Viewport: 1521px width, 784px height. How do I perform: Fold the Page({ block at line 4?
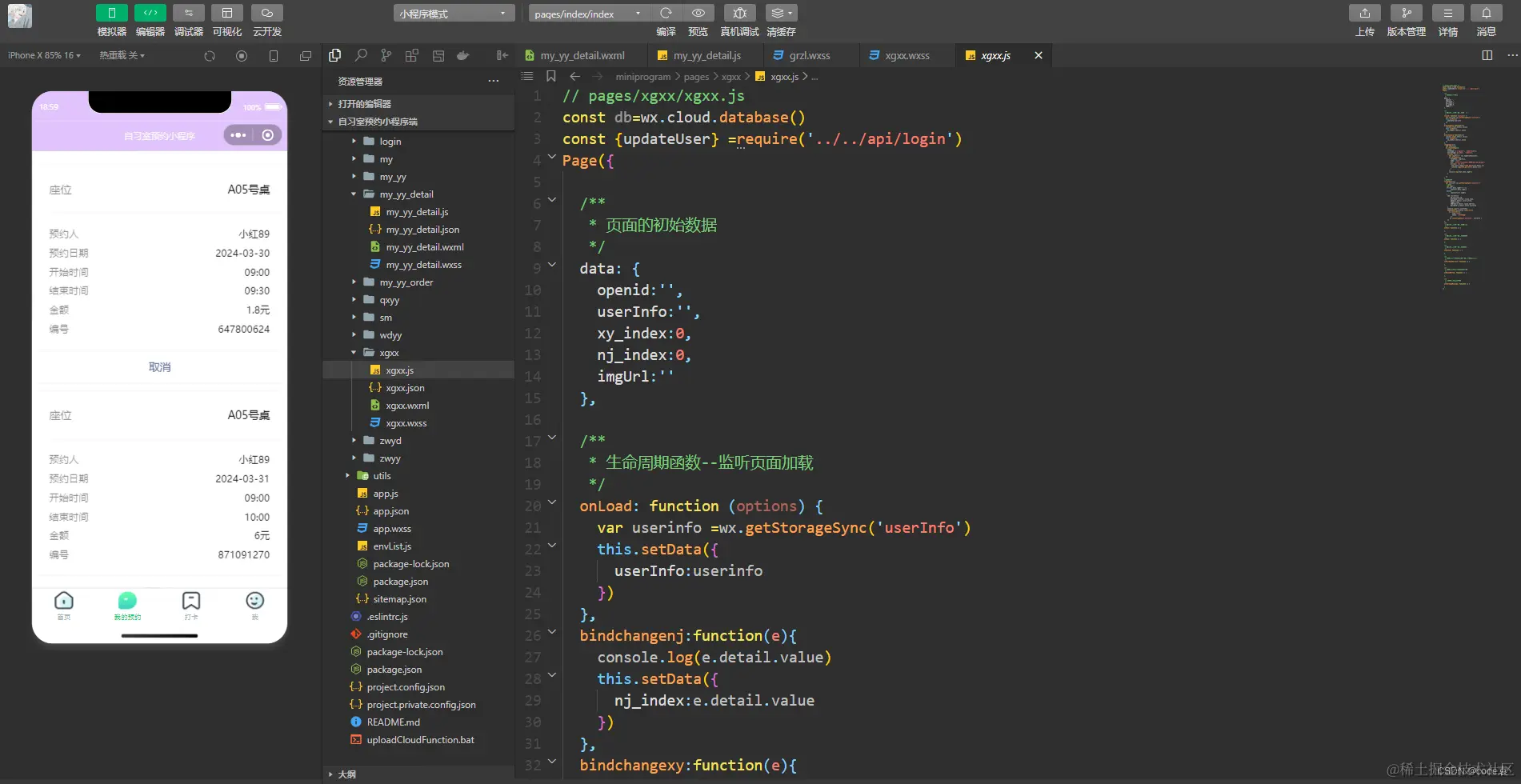(x=552, y=158)
